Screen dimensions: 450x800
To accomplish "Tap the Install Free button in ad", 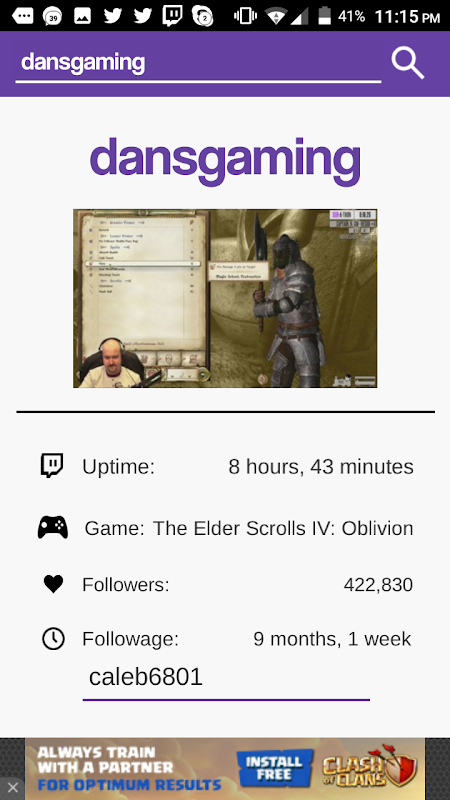I will point(274,769).
